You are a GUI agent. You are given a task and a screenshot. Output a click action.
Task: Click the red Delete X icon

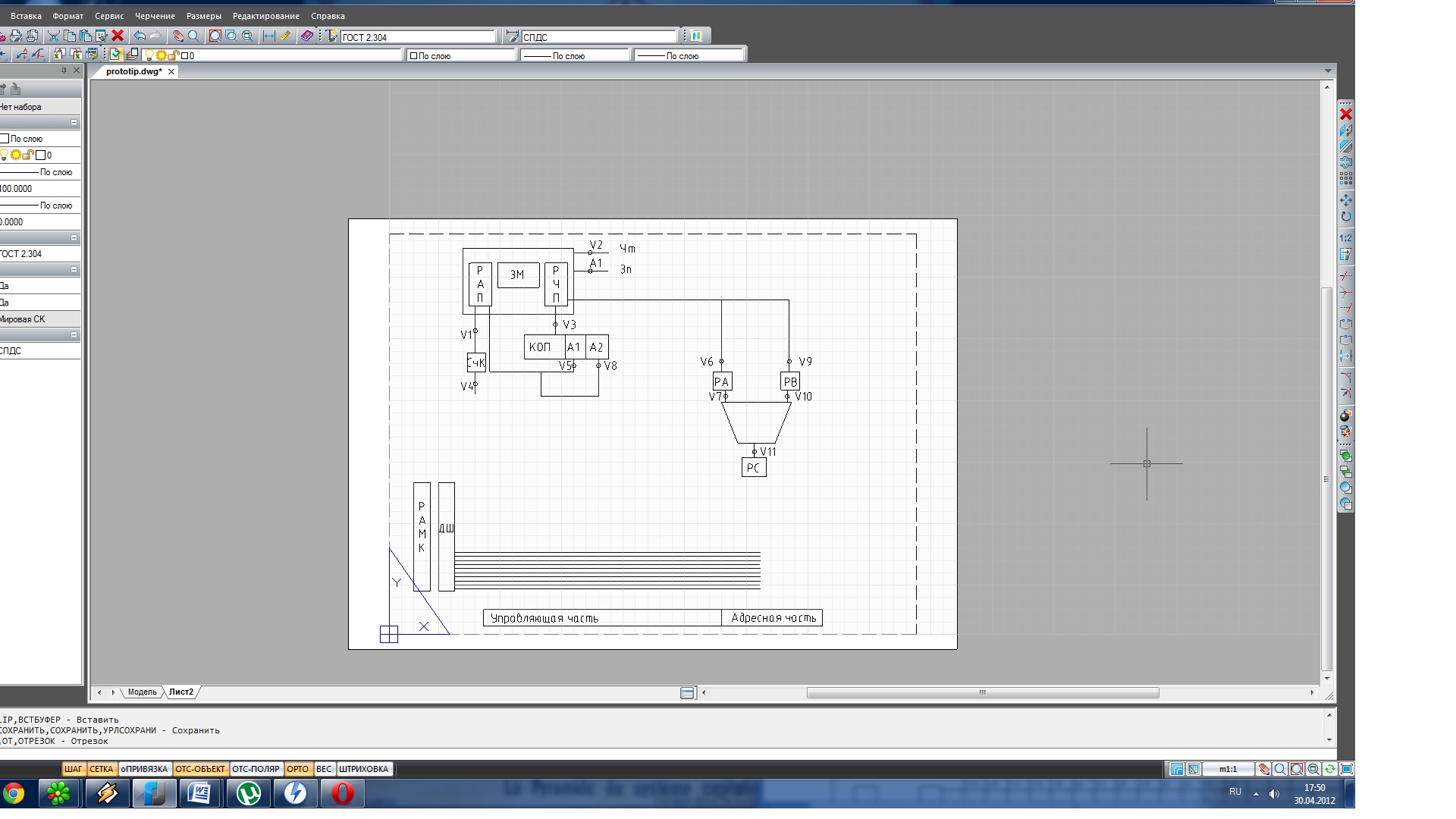(118, 36)
